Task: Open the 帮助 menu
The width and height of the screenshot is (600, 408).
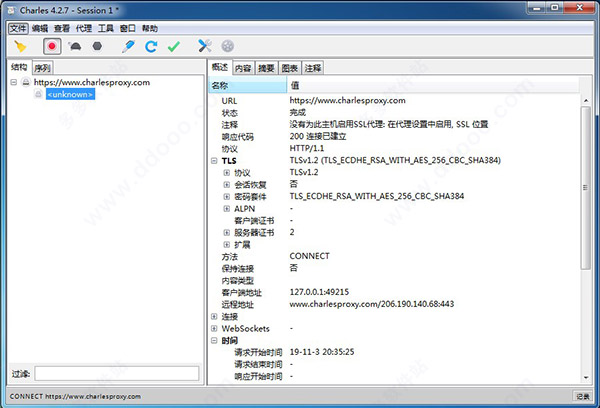Action: tap(150, 28)
